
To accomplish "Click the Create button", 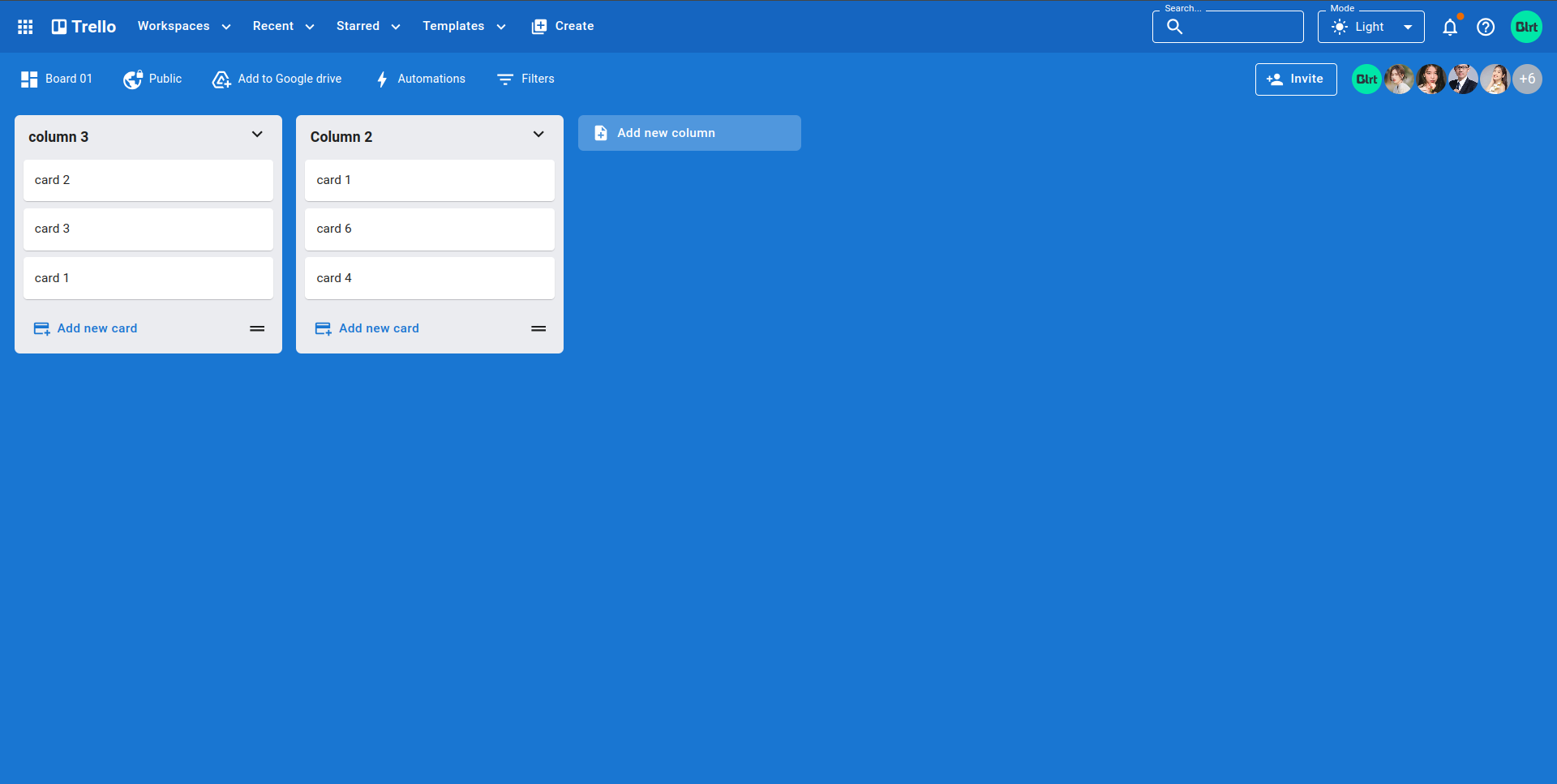I will pyautogui.click(x=563, y=26).
